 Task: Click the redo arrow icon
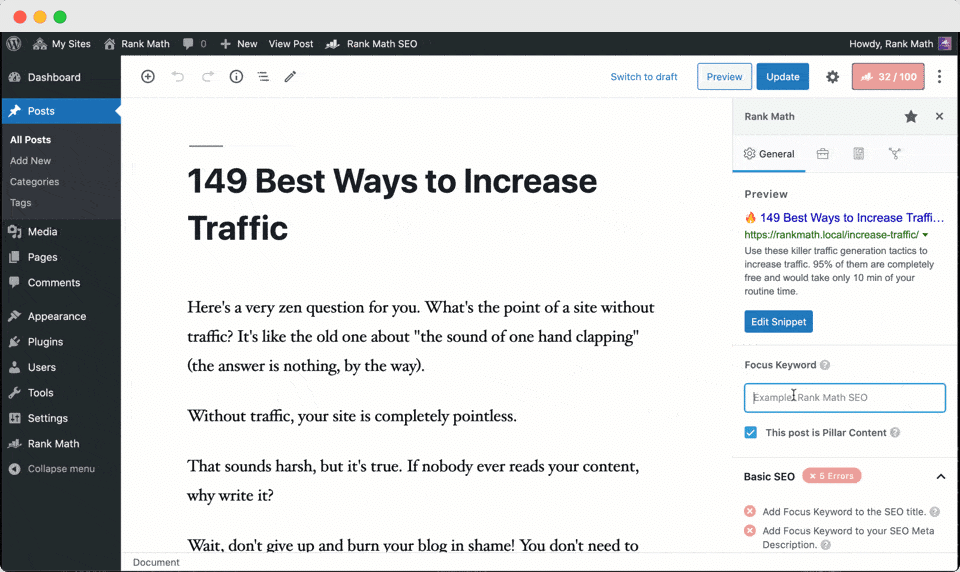[x=208, y=77]
